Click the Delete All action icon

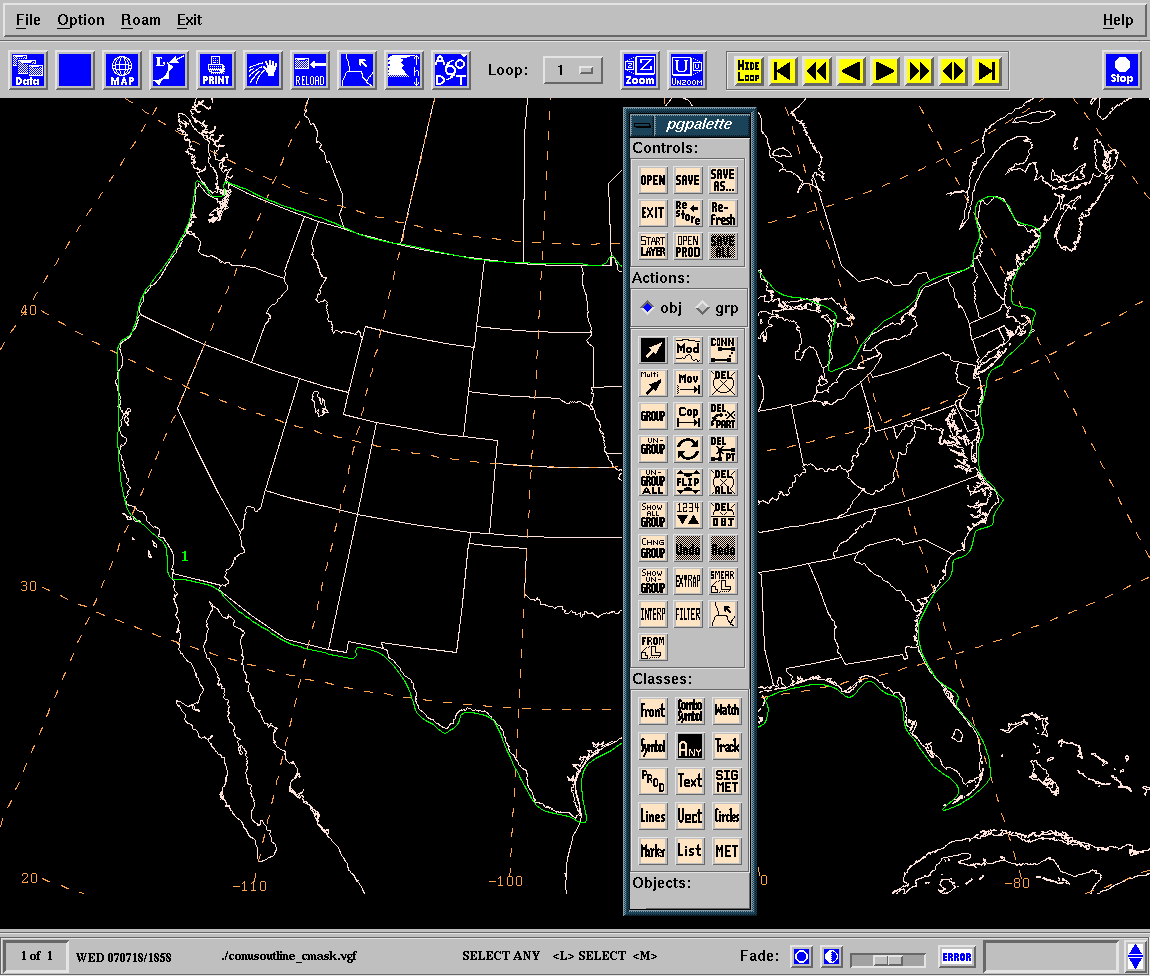[723, 482]
